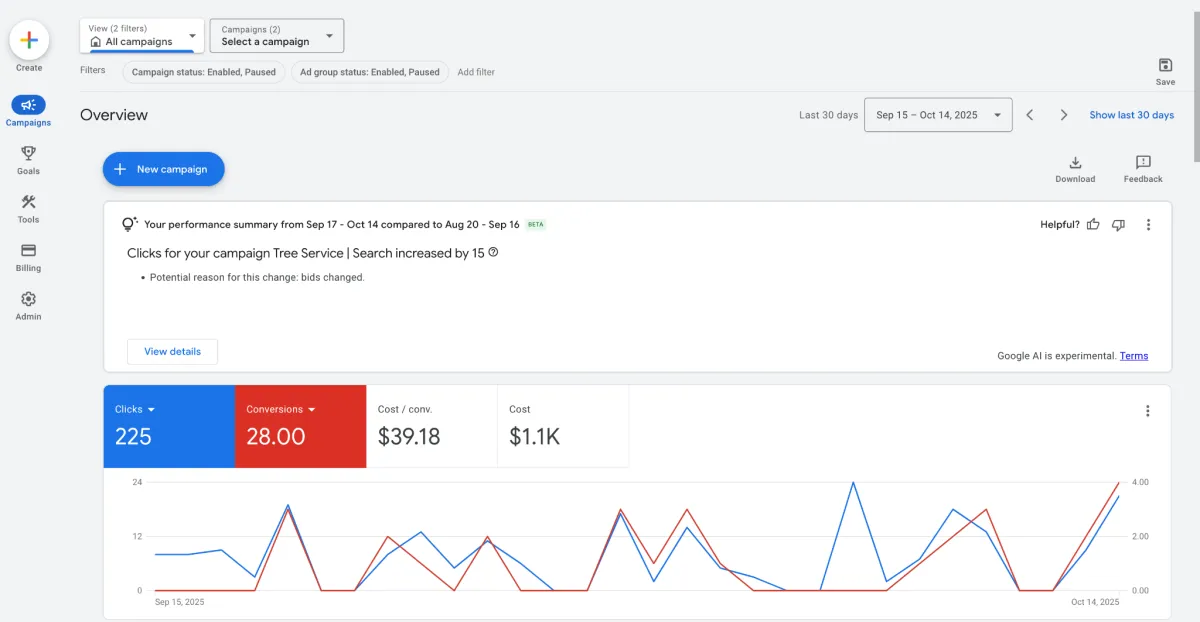Screen dimensions: 1200x622
Task: Mark performance summary as unhelpful (thumbs down)
Action: 1118,225
